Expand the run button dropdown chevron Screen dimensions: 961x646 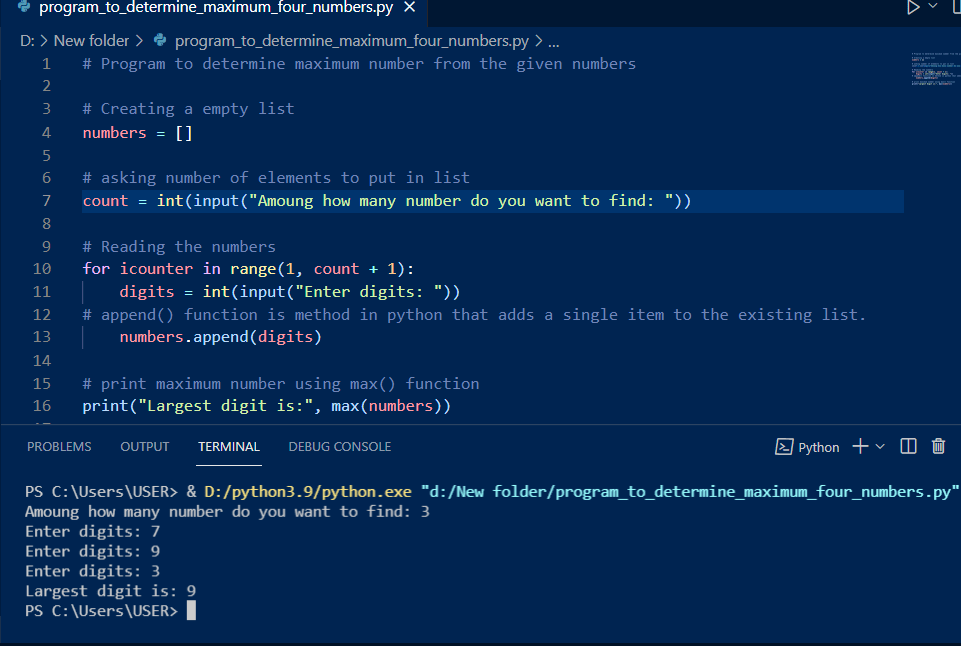click(931, 9)
